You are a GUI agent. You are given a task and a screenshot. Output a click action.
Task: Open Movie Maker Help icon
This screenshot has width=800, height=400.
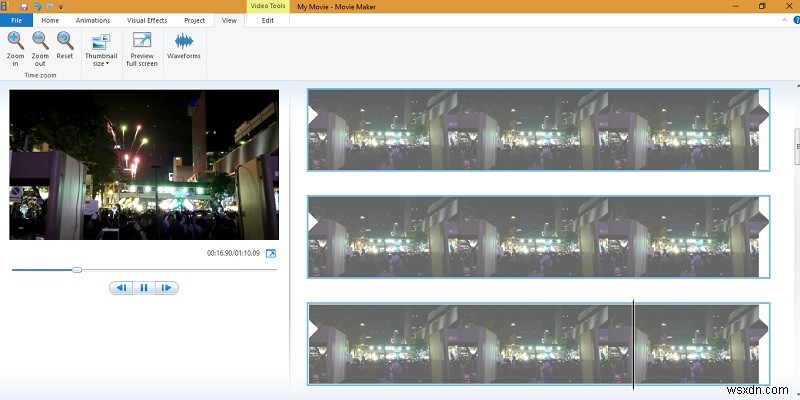(x=797, y=20)
